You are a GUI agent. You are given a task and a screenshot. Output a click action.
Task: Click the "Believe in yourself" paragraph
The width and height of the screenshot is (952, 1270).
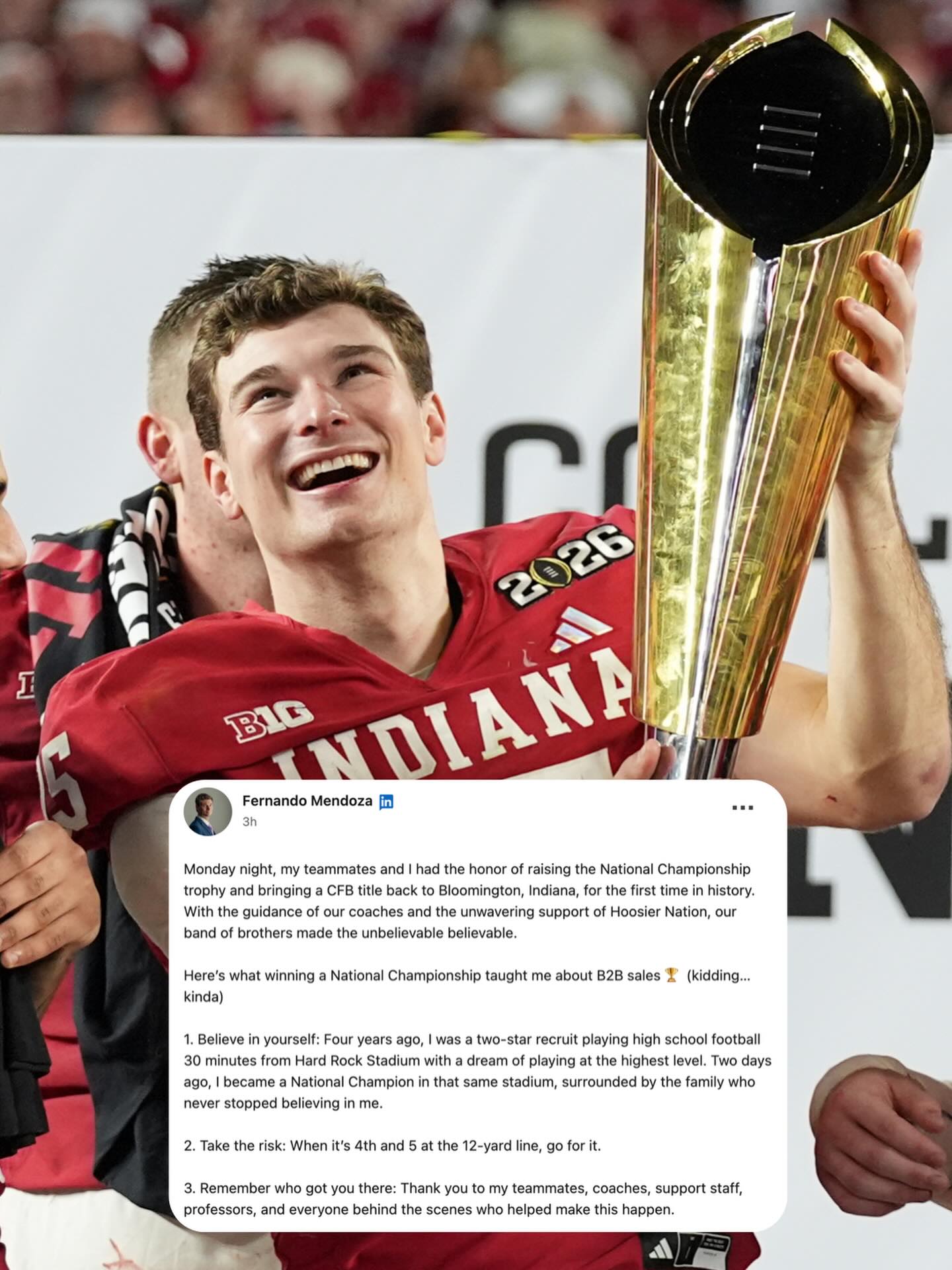pyautogui.click(x=477, y=1071)
